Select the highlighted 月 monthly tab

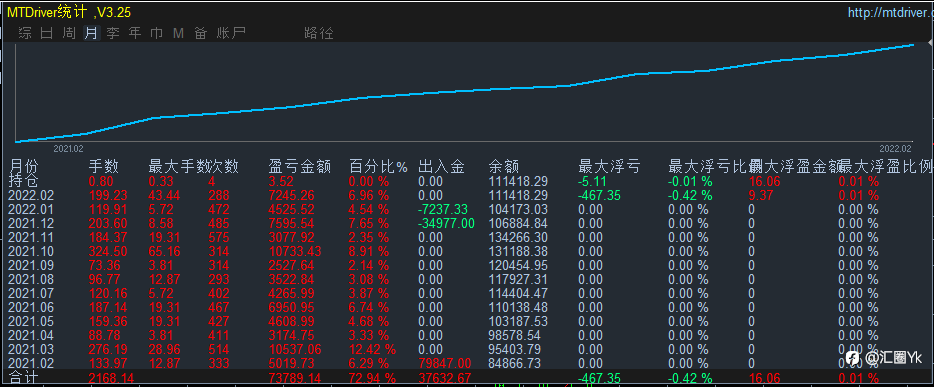91,33
